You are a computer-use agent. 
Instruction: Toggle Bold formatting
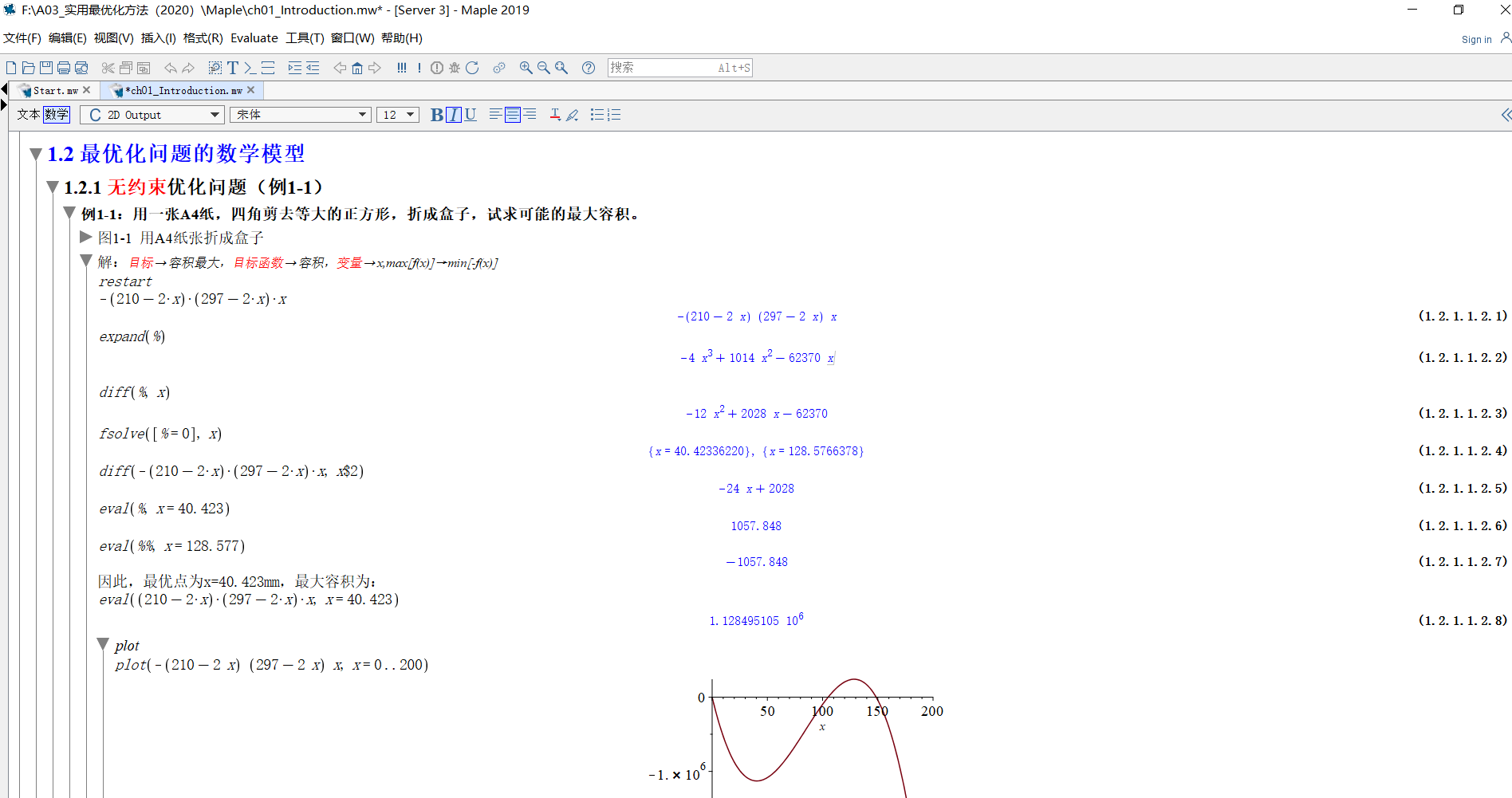(436, 115)
